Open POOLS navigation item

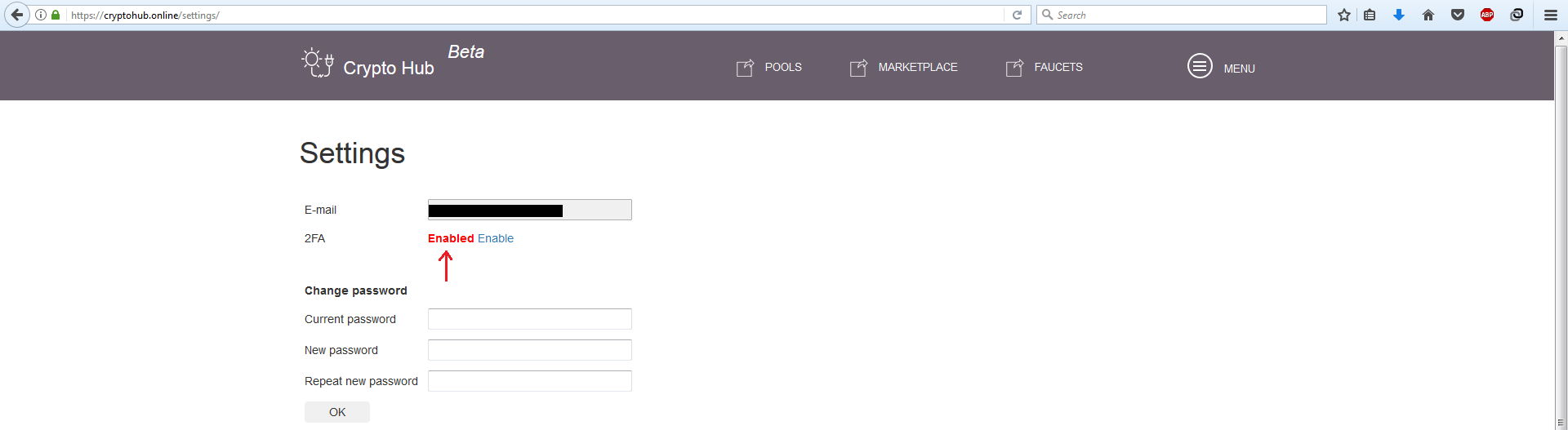point(783,67)
